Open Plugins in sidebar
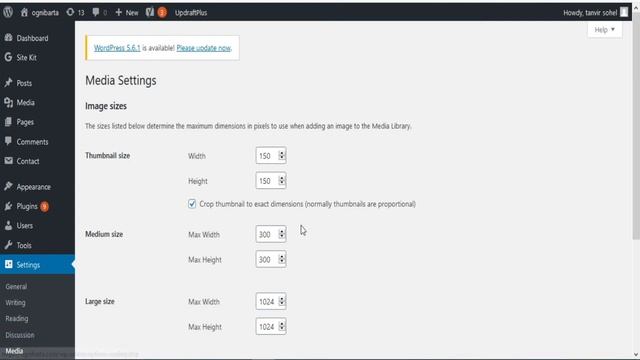 point(27,206)
